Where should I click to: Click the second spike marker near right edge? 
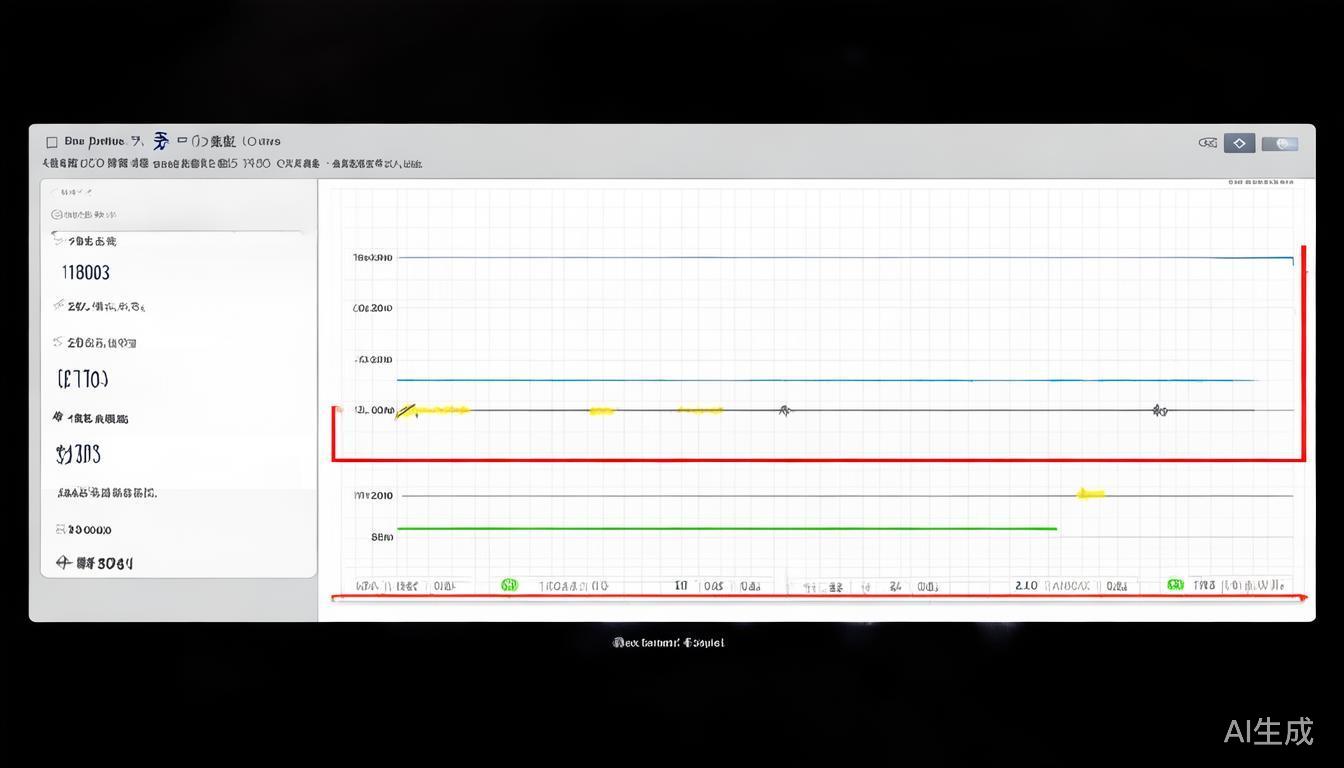tap(1159, 410)
